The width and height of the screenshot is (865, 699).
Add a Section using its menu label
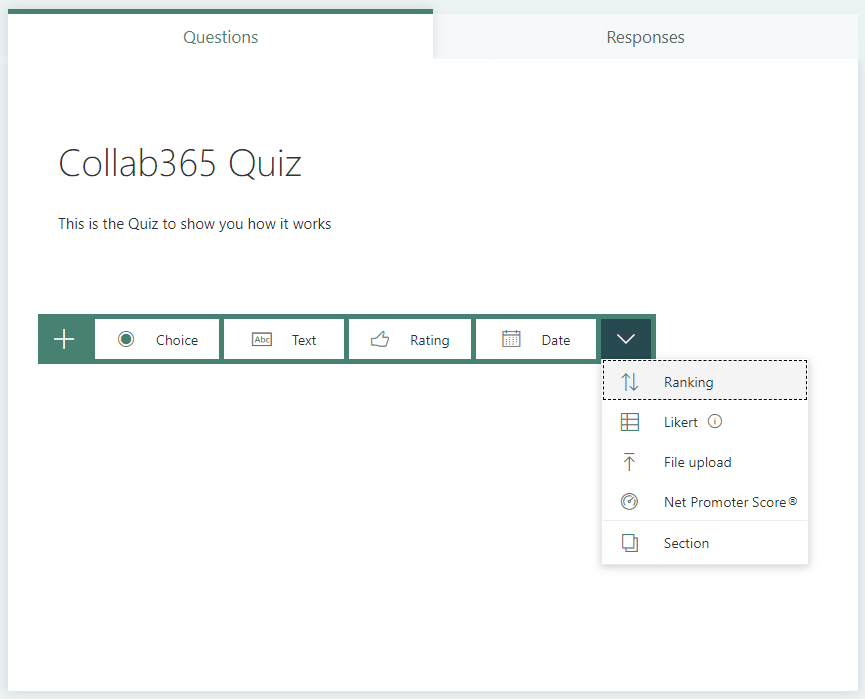click(x=686, y=543)
